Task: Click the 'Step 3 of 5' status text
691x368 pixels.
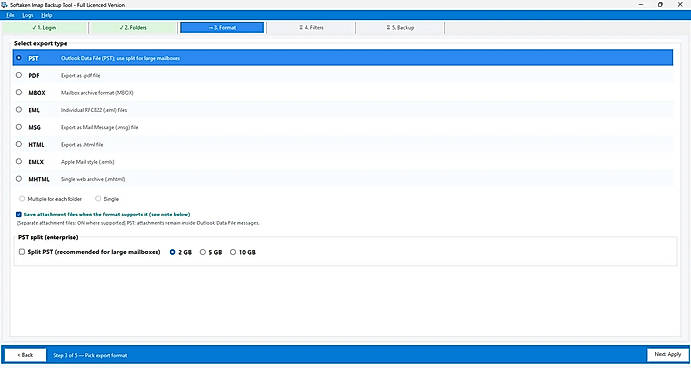Action: click(90, 355)
